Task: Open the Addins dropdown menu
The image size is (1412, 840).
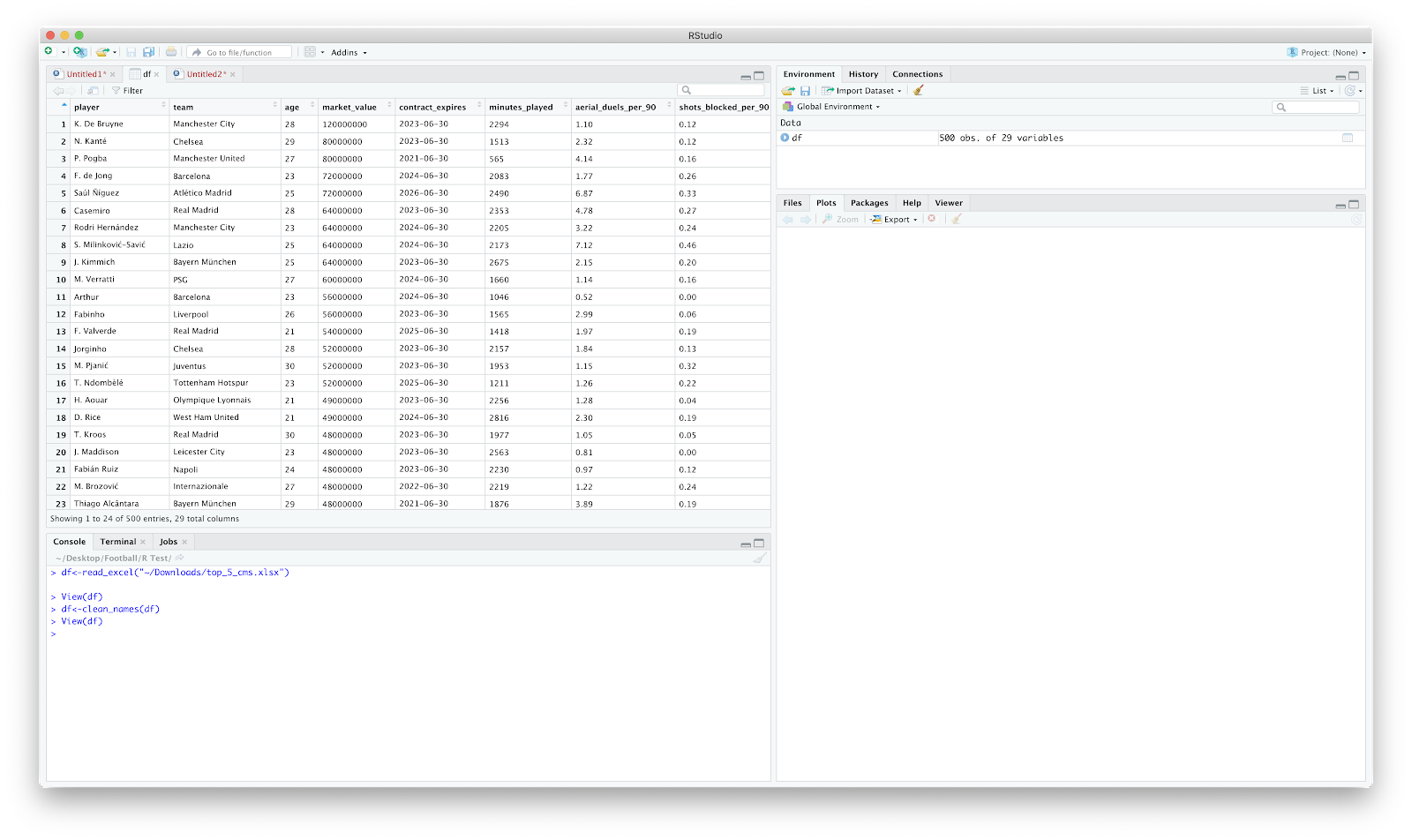Action: click(x=349, y=52)
